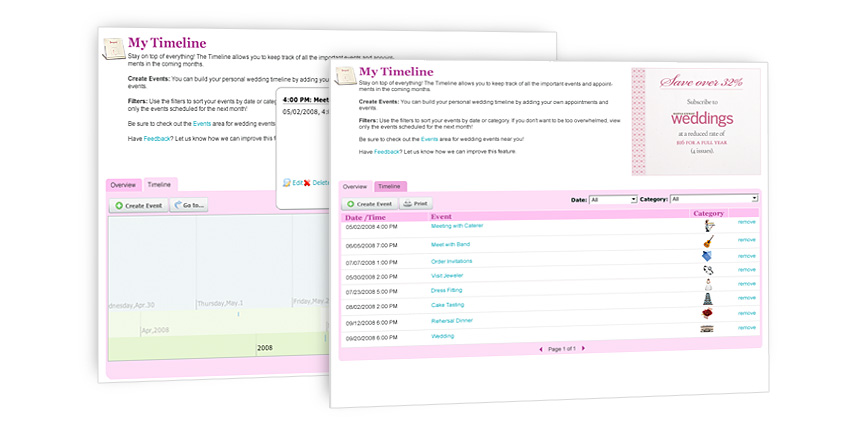Remove the Dress Fitting event

[x=747, y=284]
